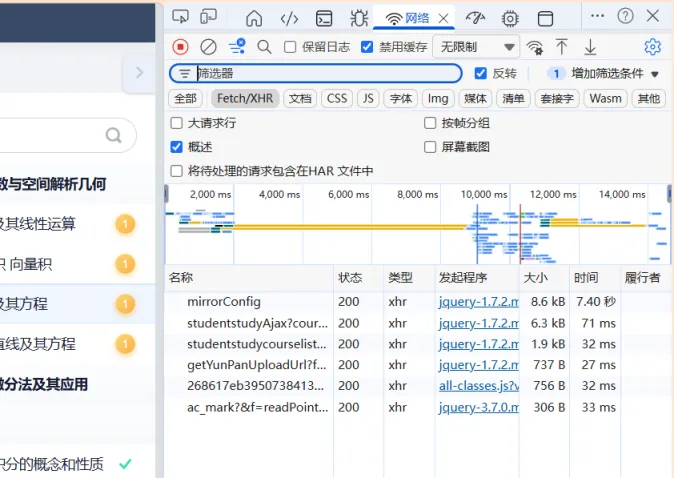Open chapter 直线及其方程 in course list
This screenshot has width=675, height=479.
click(38, 344)
